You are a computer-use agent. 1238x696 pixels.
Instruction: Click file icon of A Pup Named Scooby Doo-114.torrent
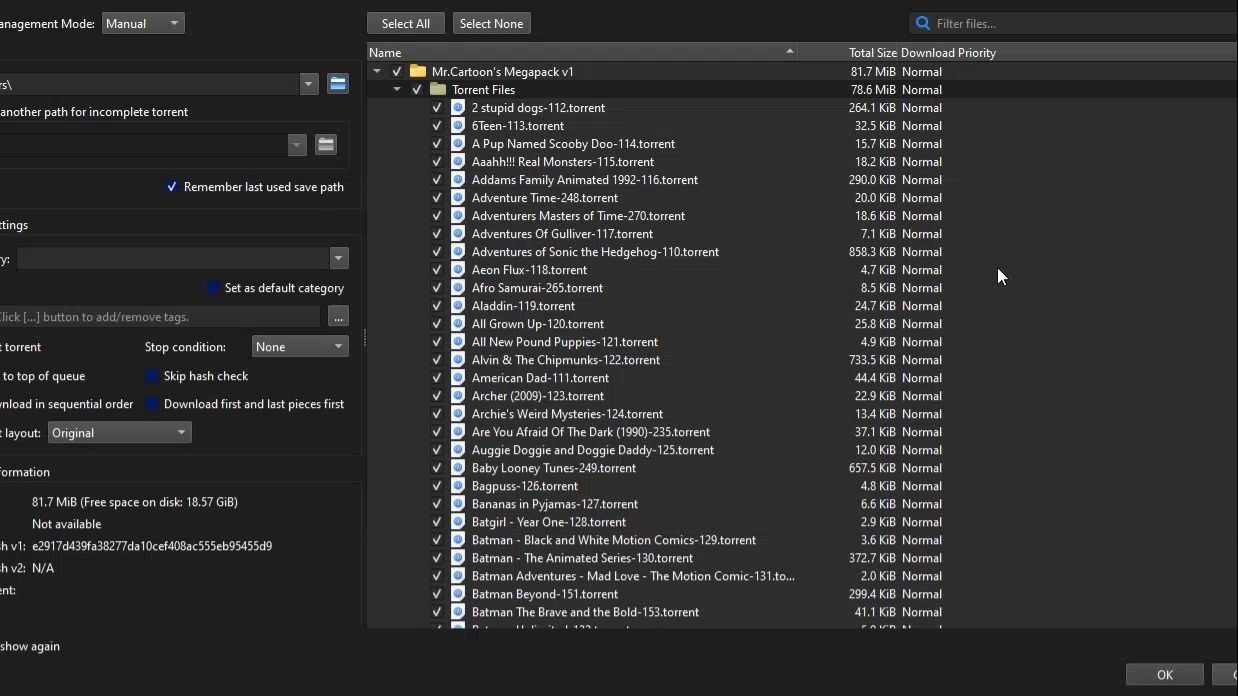(x=458, y=143)
